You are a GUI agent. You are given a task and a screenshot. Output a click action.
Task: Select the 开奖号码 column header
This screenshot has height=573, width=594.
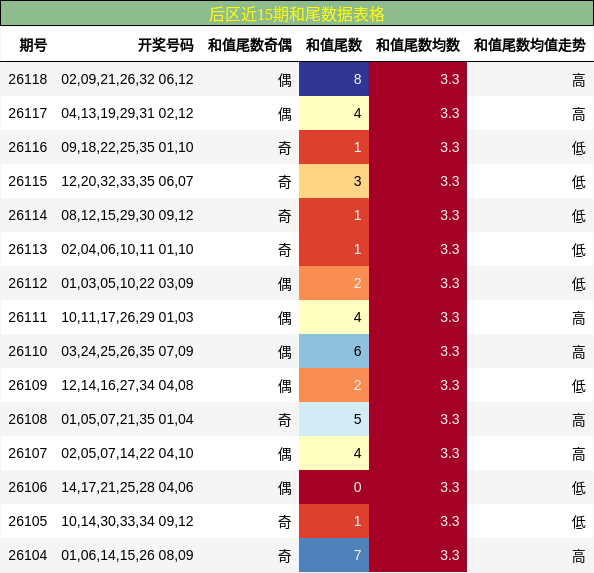(166, 45)
